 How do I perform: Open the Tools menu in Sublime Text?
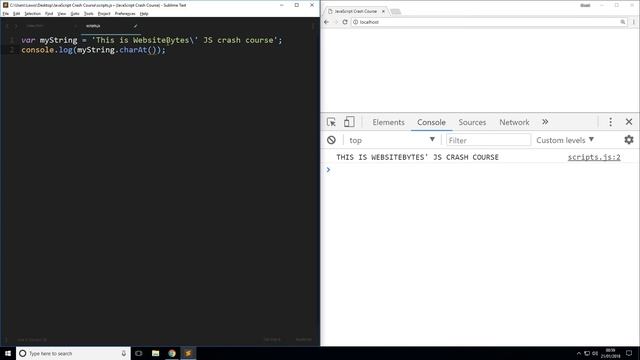click(x=89, y=14)
